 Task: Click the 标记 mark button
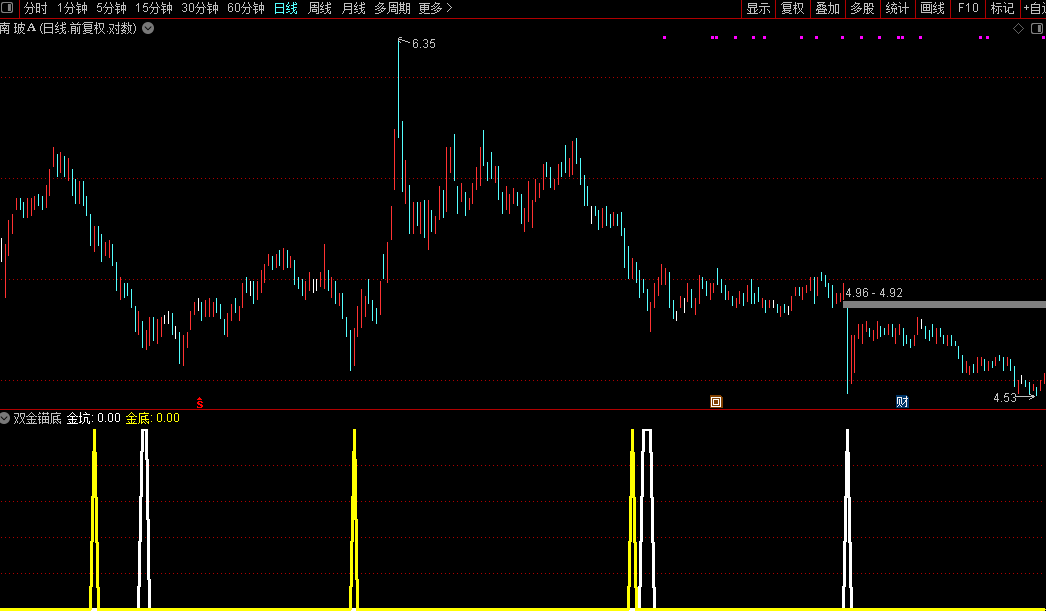coord(1003,8)
